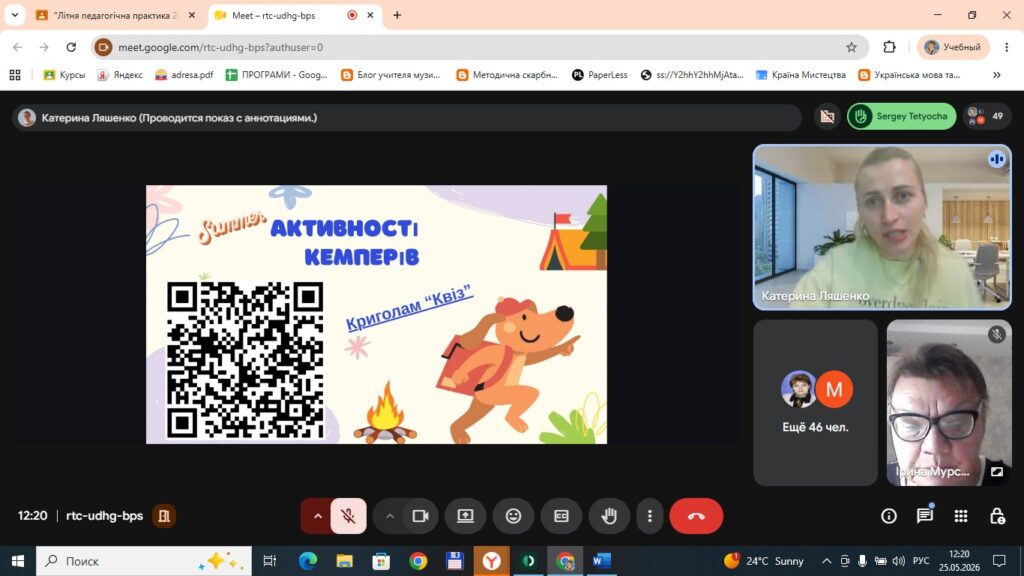Reload the Meet page
1024x576 pixels.
click(71, 47)
